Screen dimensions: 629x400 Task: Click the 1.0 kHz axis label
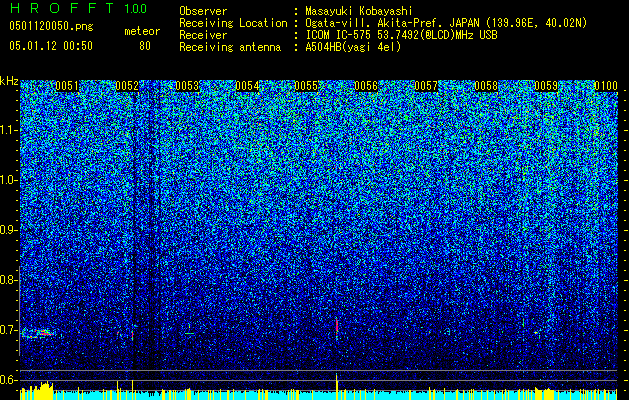tap(9, 180)
